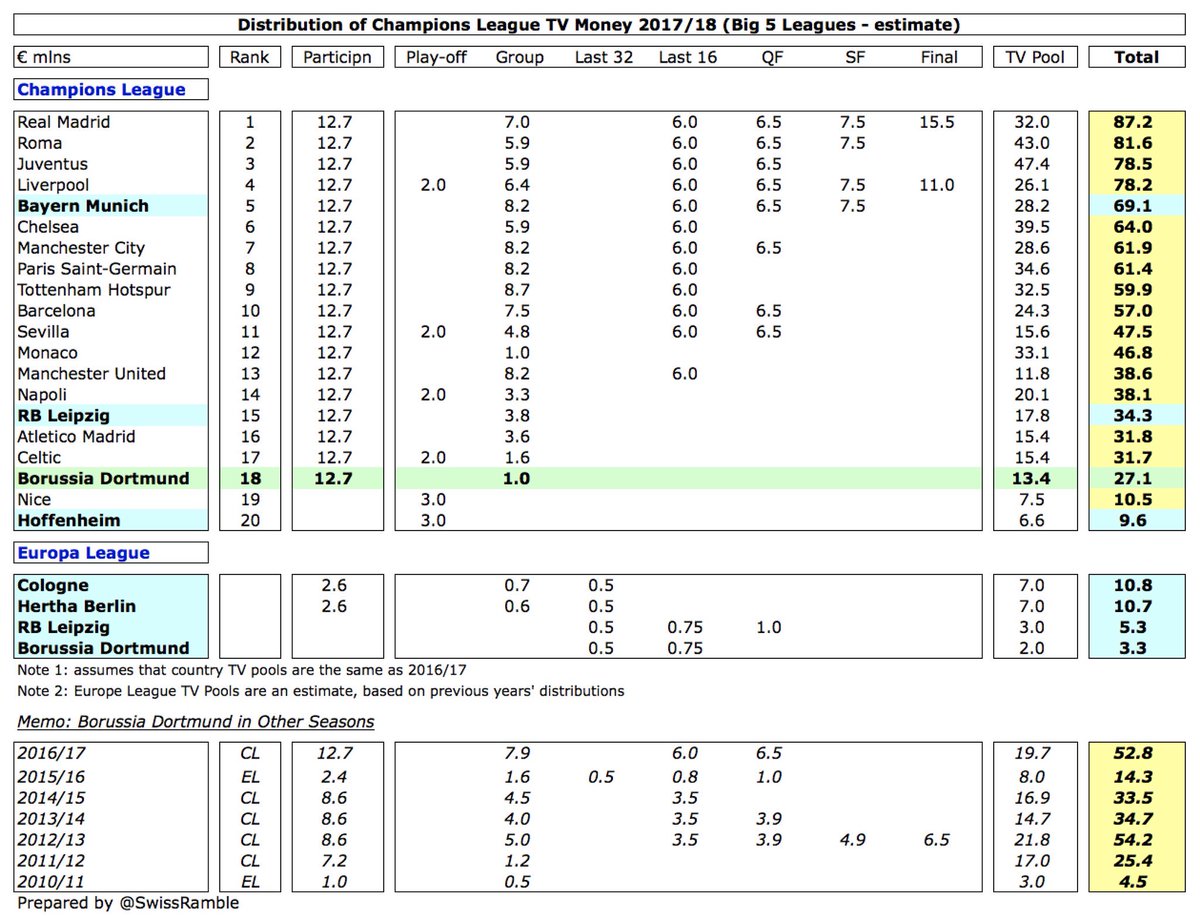1200x918 pixels.
Task: Click the 'Napoli' team name
Action: pos(44,395)
